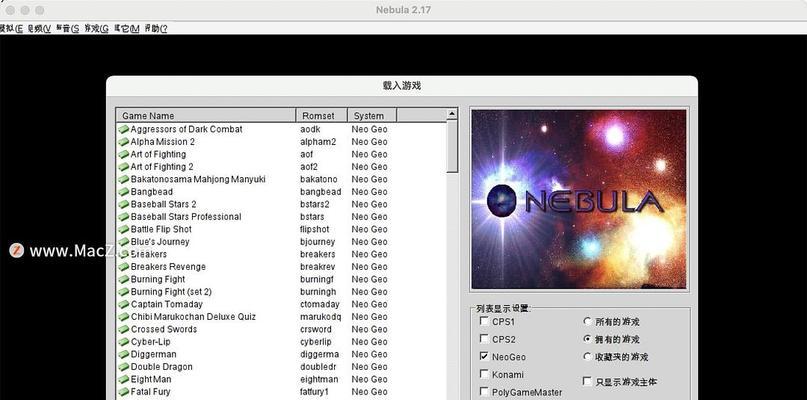Click the game list scrollbar thumb
The image size is (807, 400).
pyautogui.click(x=452, y=146)
